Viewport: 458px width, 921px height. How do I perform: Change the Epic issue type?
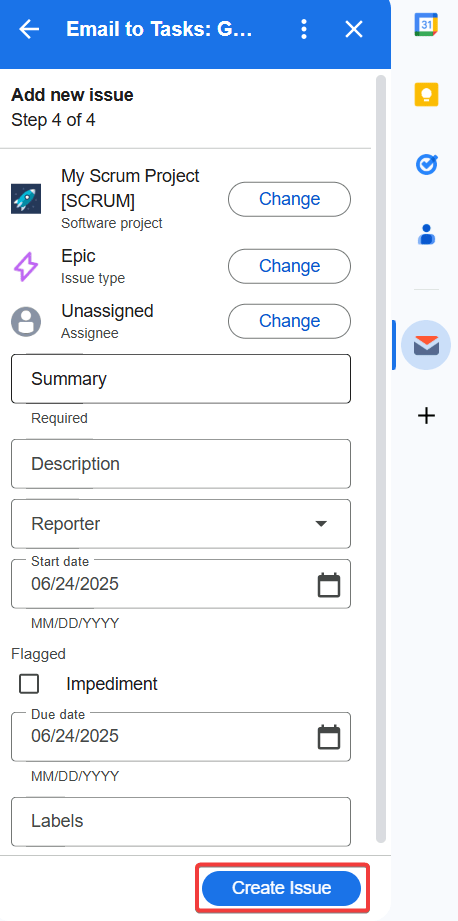(289, 266)
